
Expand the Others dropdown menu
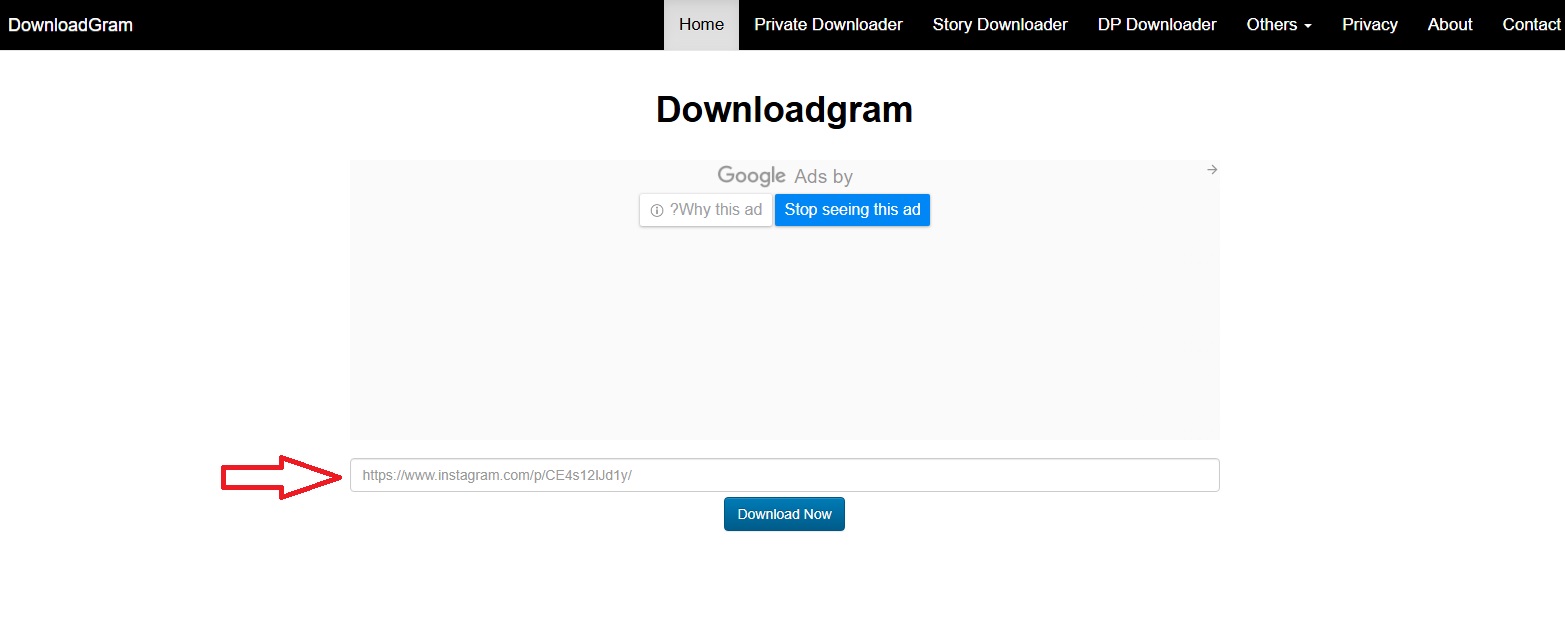point(1279,25)
